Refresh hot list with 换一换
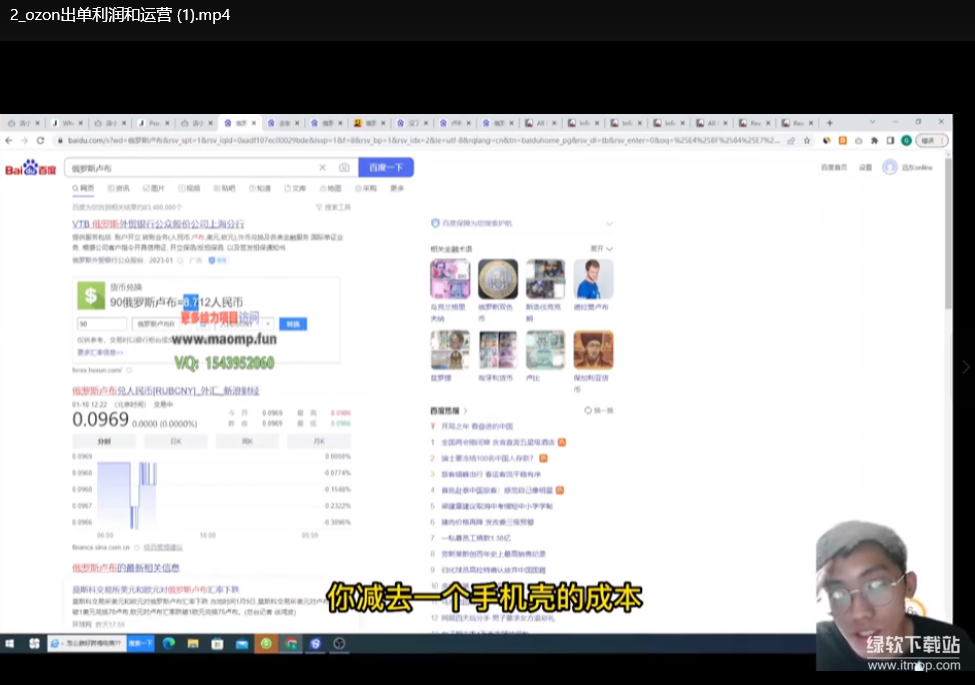The width and height of the screenshot is (975, 685). pos(599,411)
